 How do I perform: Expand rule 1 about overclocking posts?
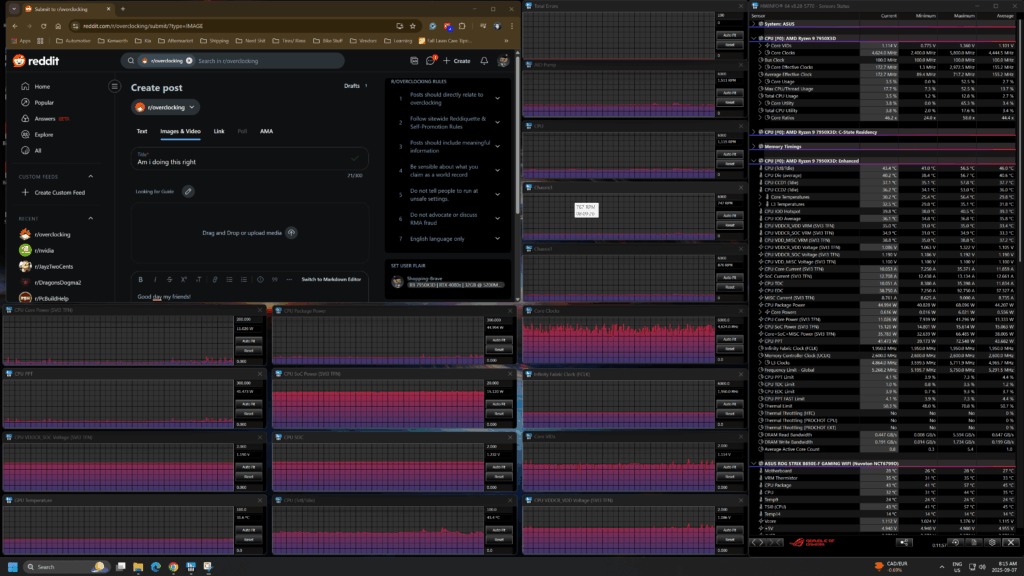(x=498, y=99)
